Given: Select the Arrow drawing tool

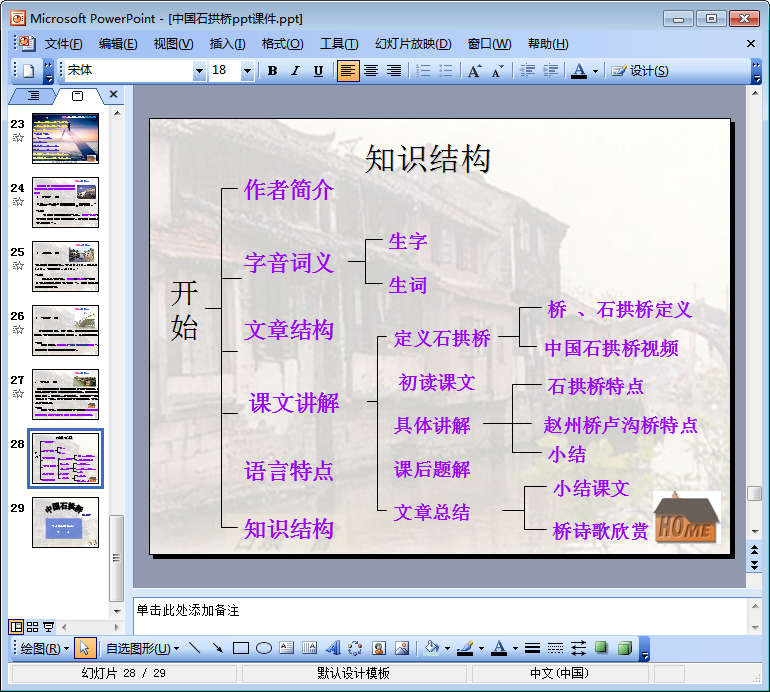Looking at the screenshot, I should [x=218, y=648].
